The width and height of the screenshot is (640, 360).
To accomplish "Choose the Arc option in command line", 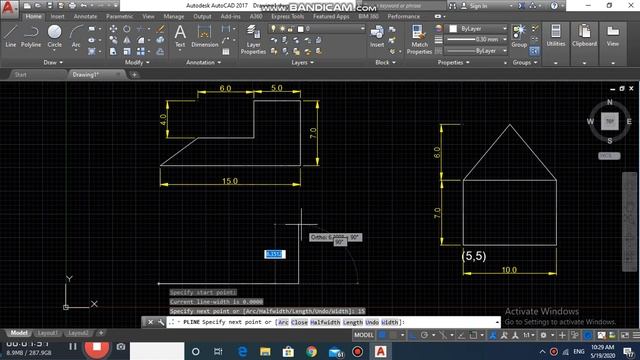I will [283, 322].
